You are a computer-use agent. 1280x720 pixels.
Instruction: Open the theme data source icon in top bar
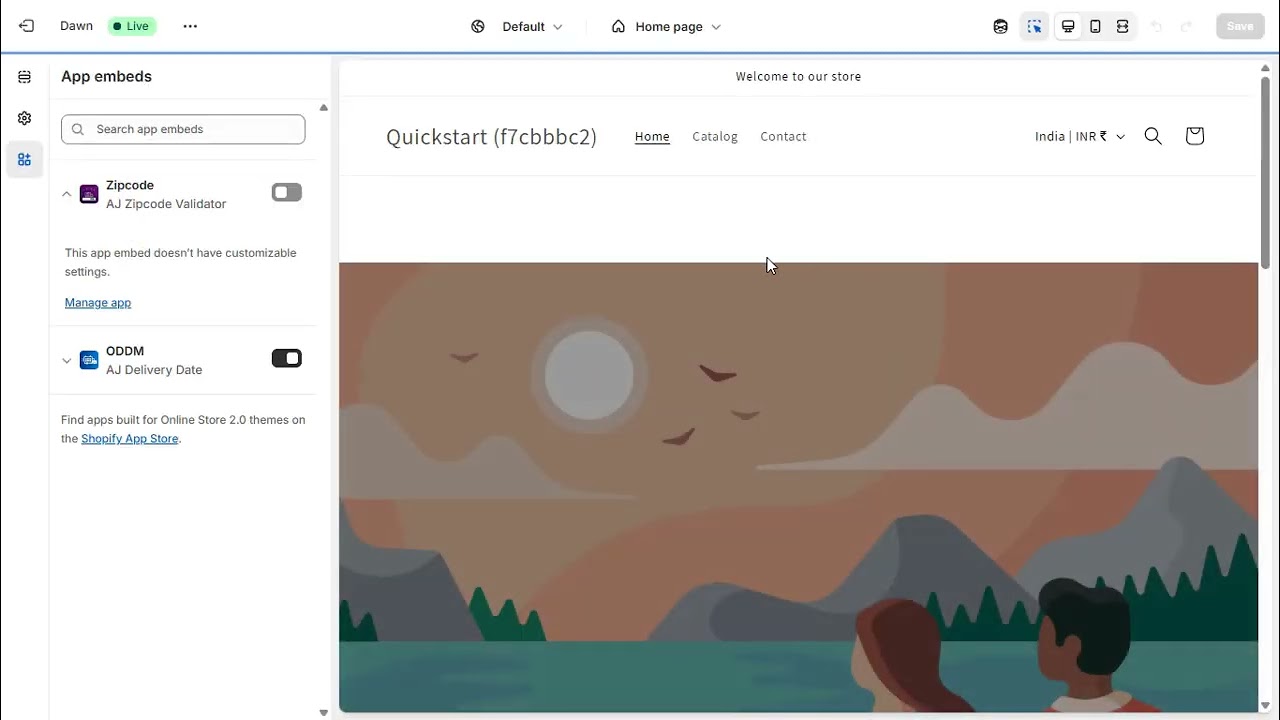click(1000, 26)
